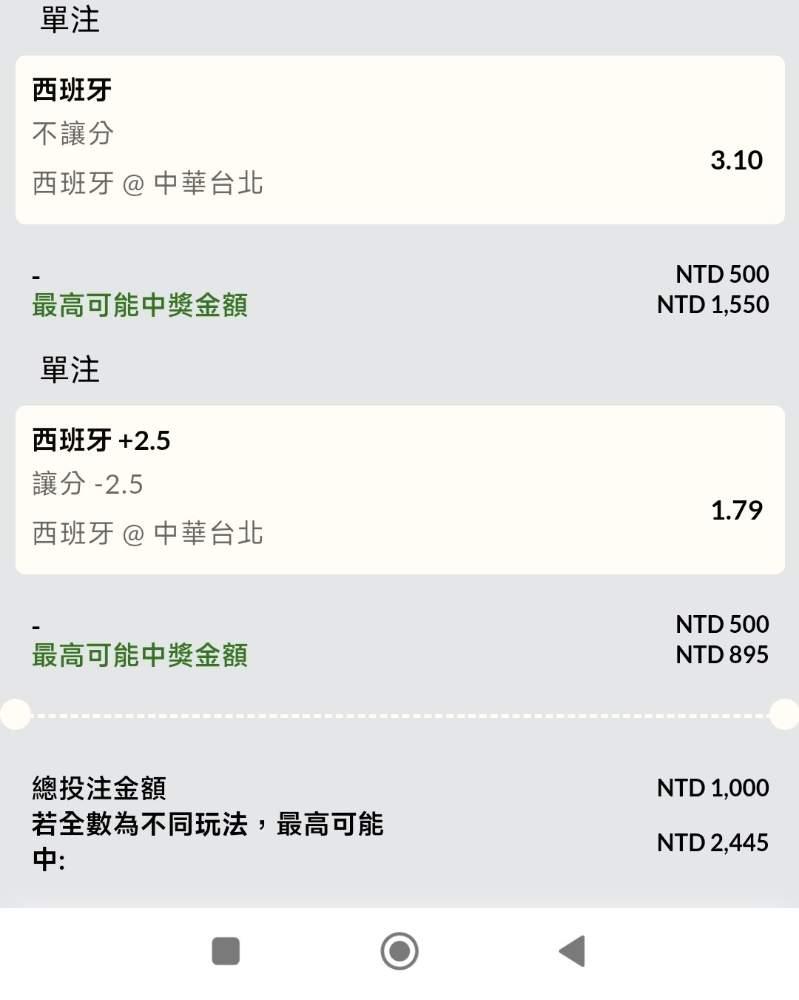Click the NTD 1,000 total stake amount
Viewport: 799px width, 1000px height.
tap(713, 788)
